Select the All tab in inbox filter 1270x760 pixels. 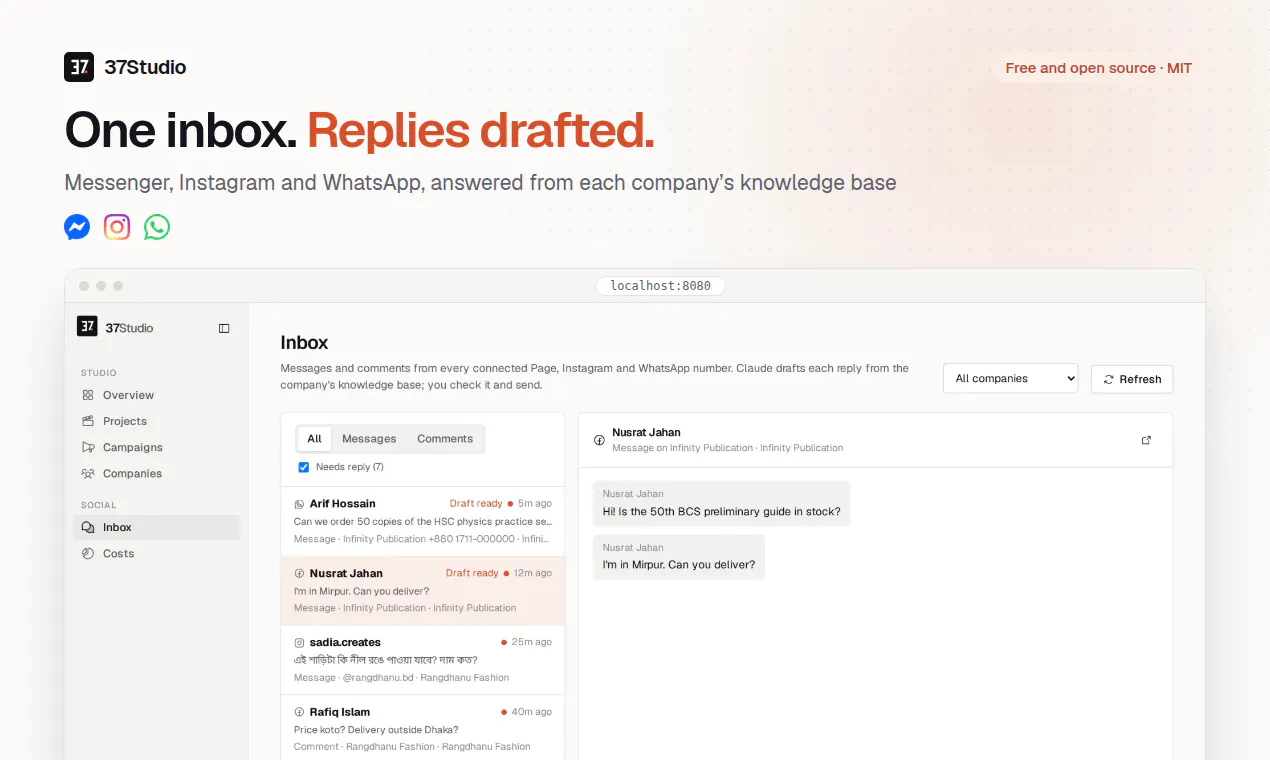click(314, 439)
